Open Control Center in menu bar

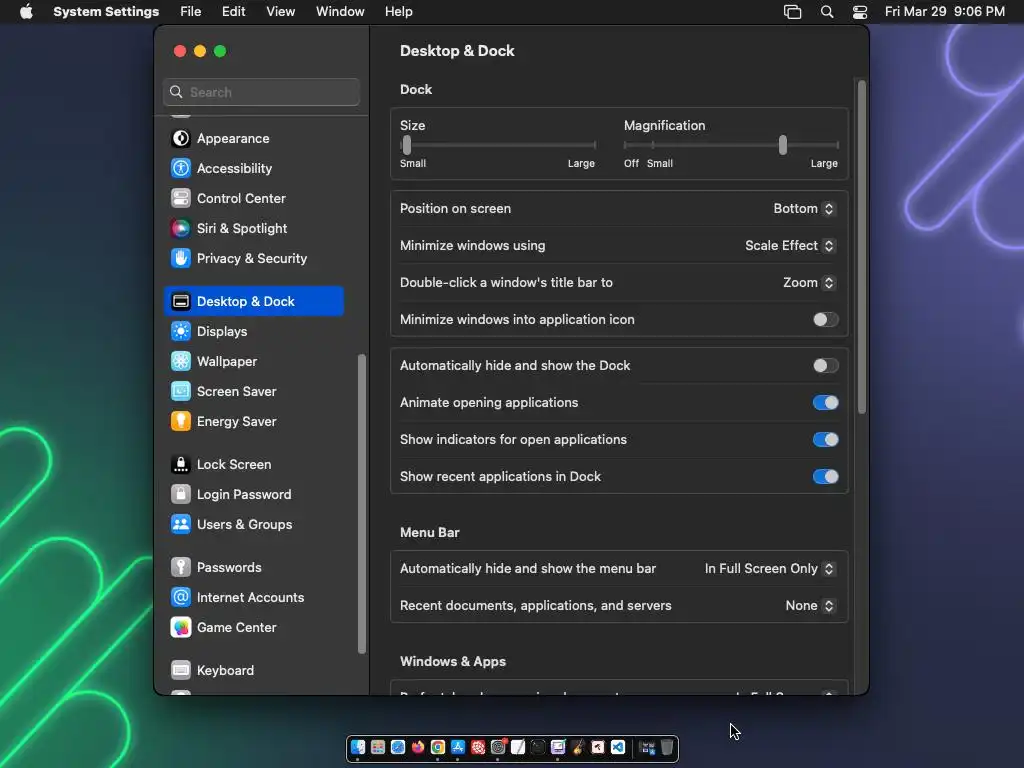(860, 12)
